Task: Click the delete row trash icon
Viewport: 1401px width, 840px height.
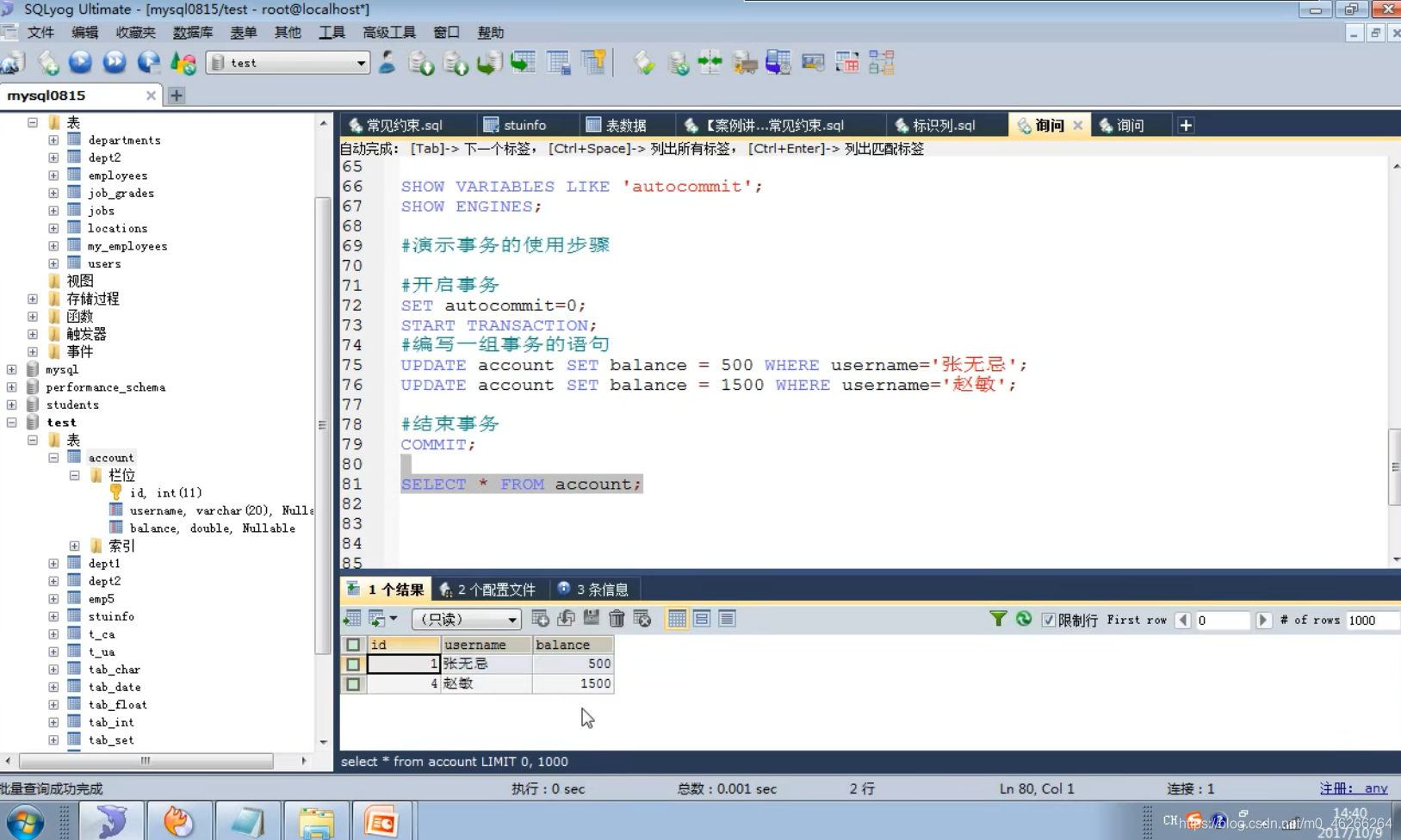Action: pyautogui.click(x=617, y=619)
